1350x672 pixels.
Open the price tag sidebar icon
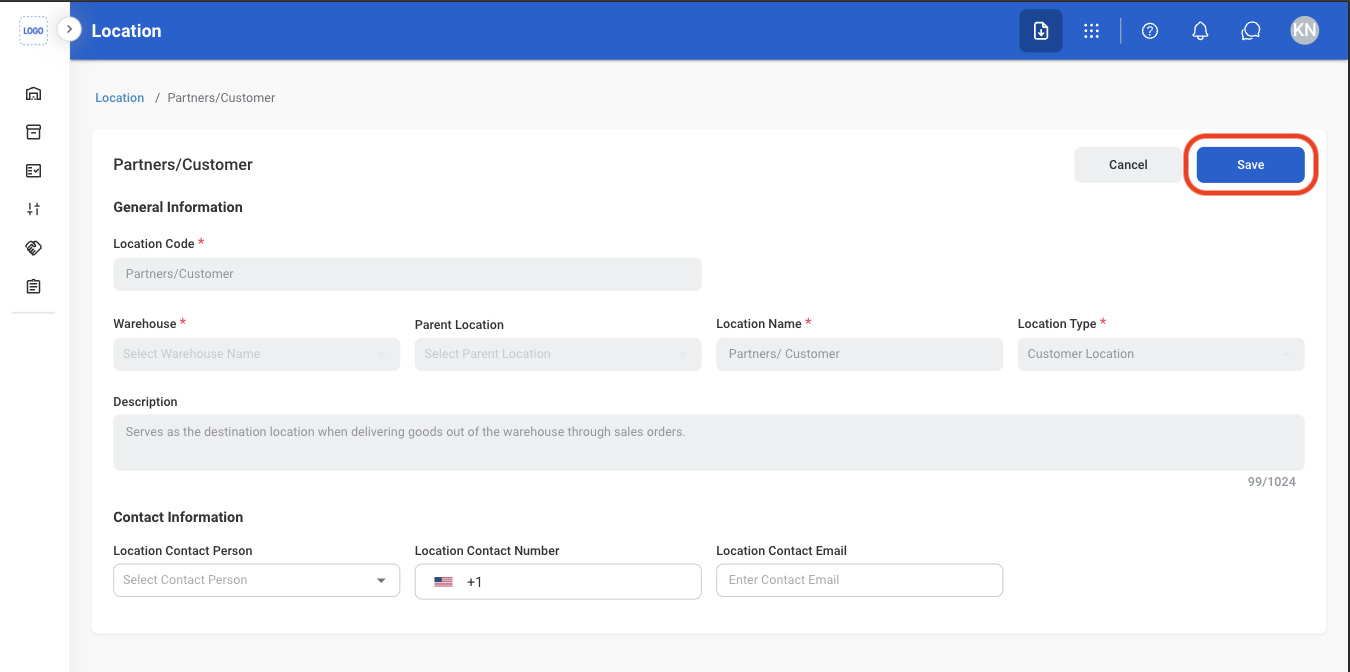(33, 248)
